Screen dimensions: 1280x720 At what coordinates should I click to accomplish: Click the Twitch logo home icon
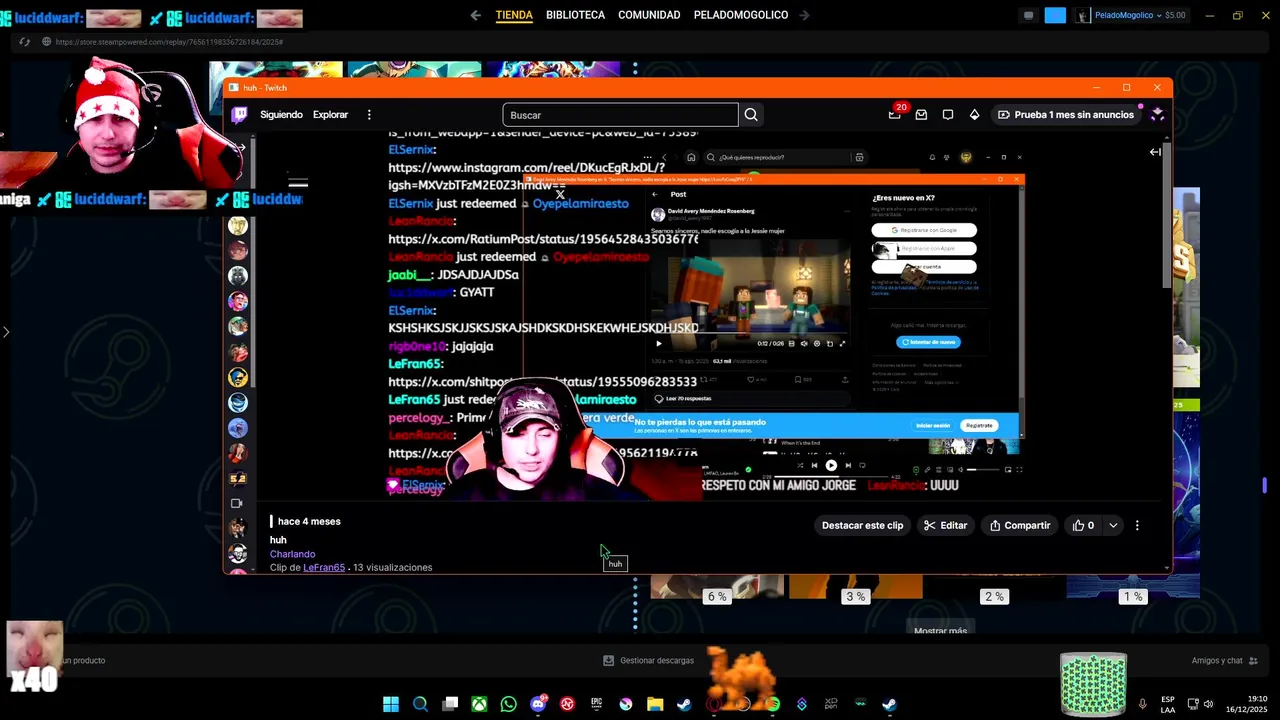[240, 115]
